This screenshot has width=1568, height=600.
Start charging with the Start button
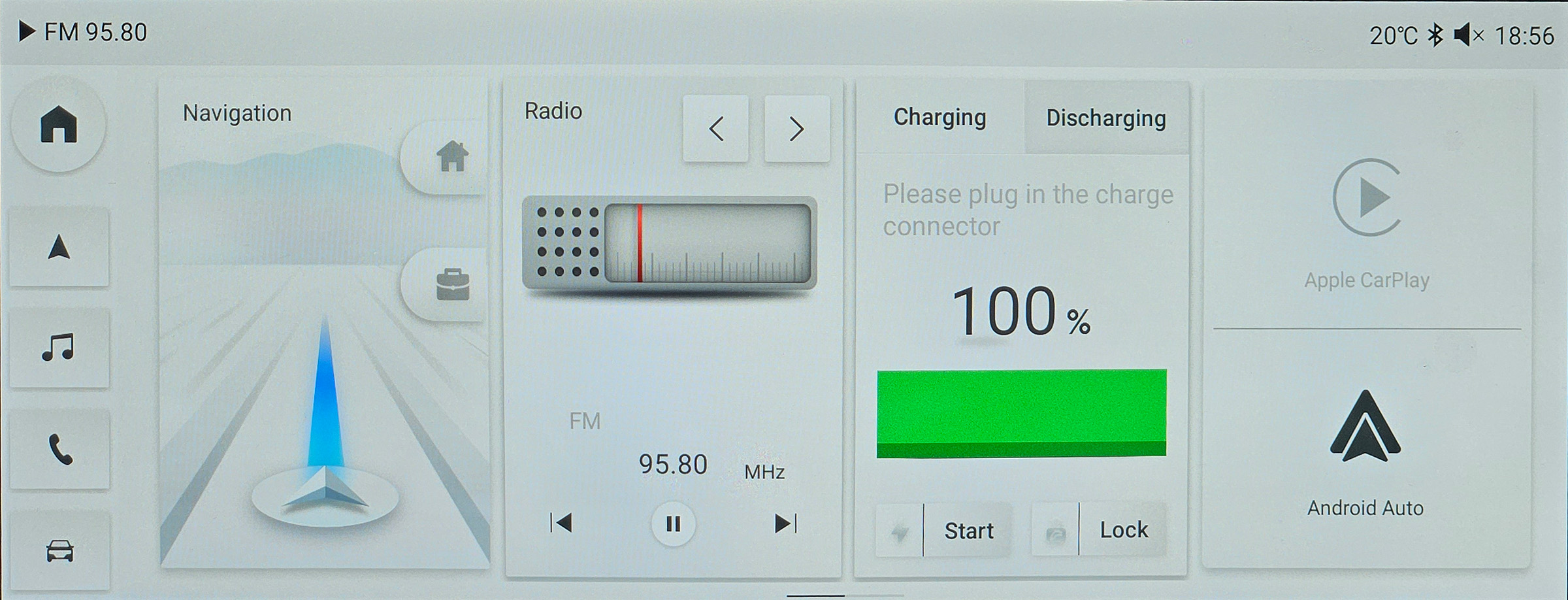click(x=943, y=530)
